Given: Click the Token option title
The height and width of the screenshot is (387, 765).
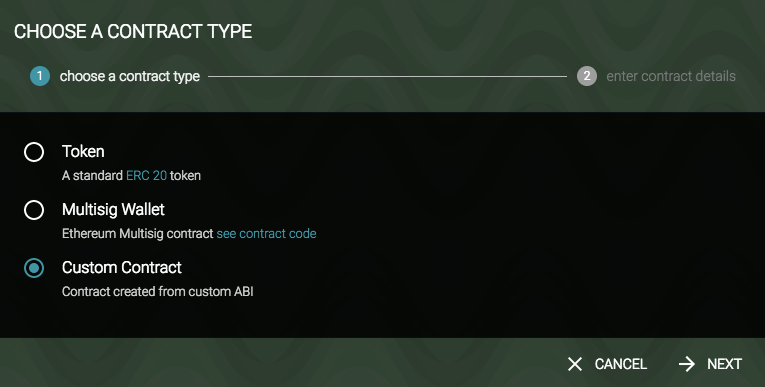Looking at the screenshot, I should coord(83,151).
